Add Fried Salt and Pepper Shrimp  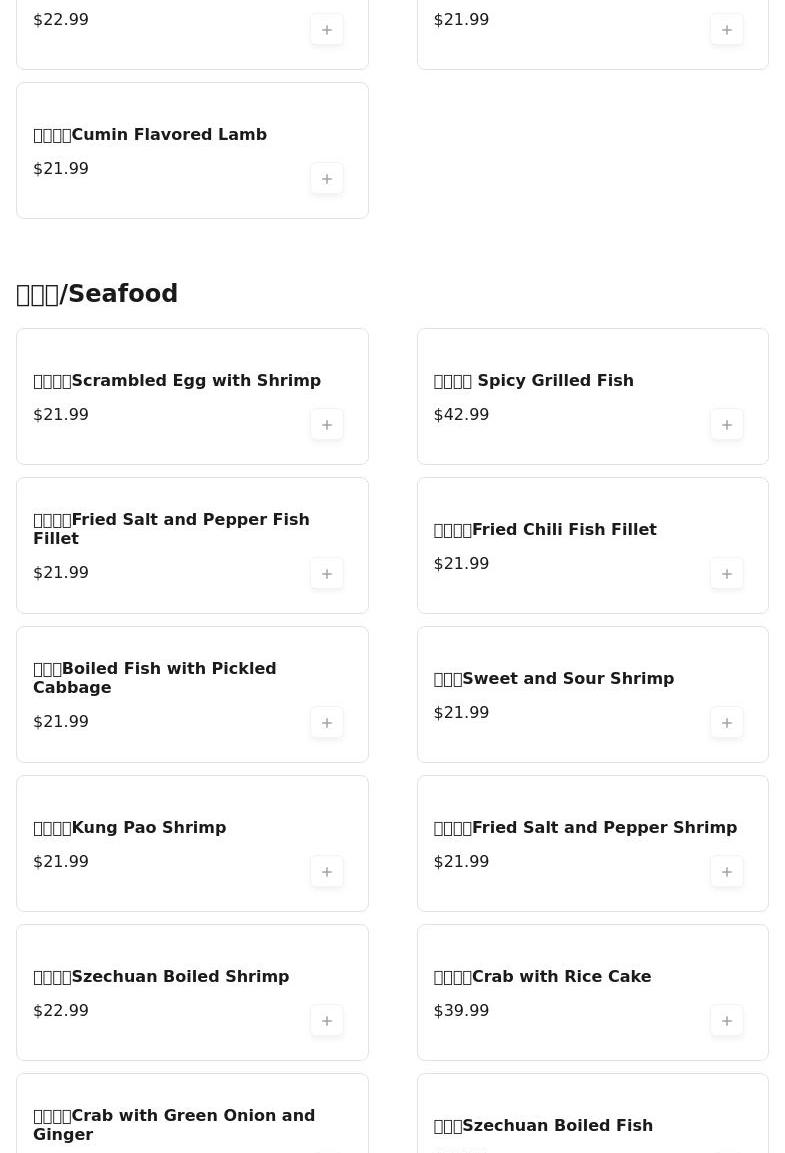(x=727, y=872)
